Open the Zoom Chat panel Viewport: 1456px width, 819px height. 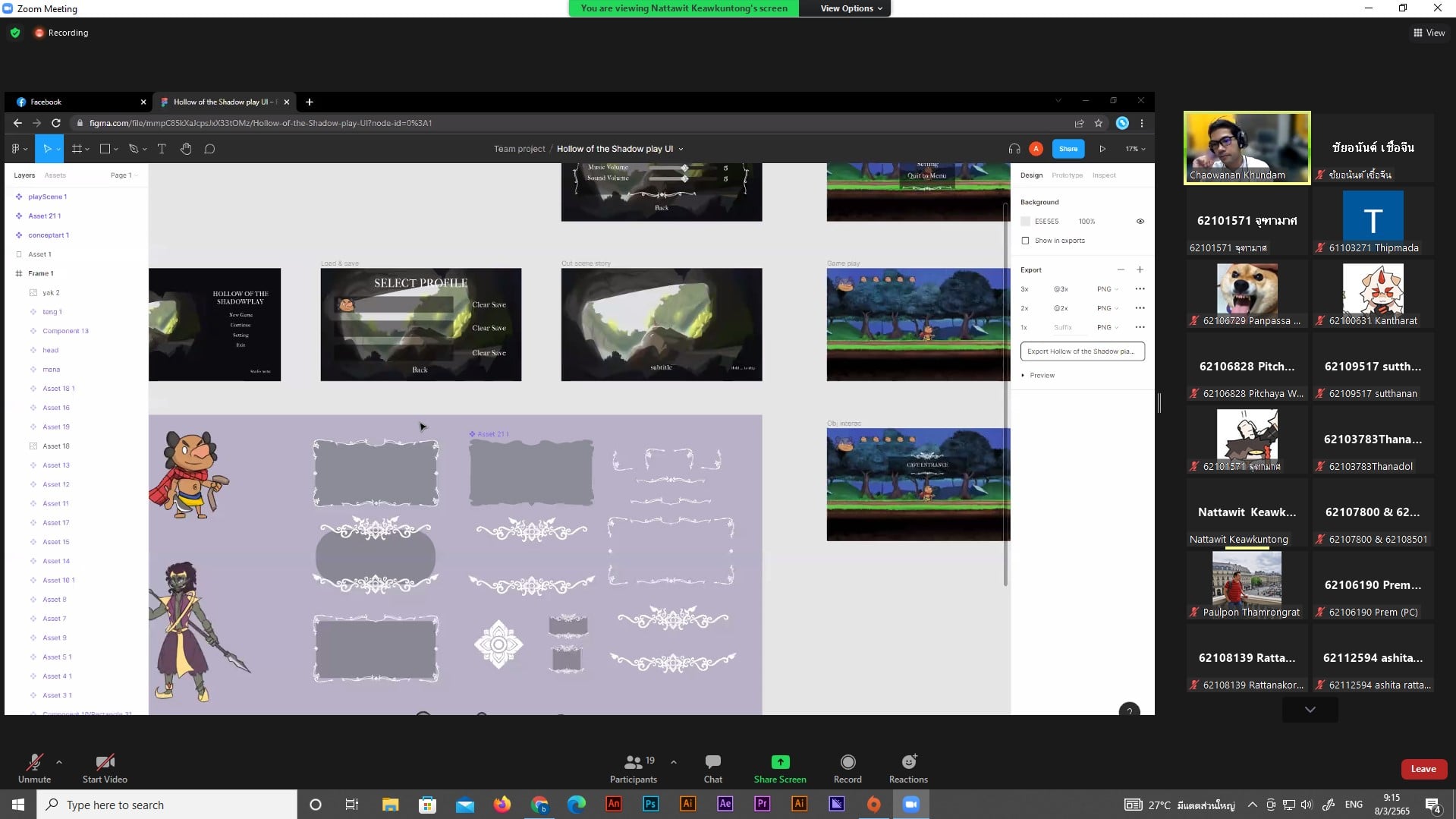[x=712, y=768]
